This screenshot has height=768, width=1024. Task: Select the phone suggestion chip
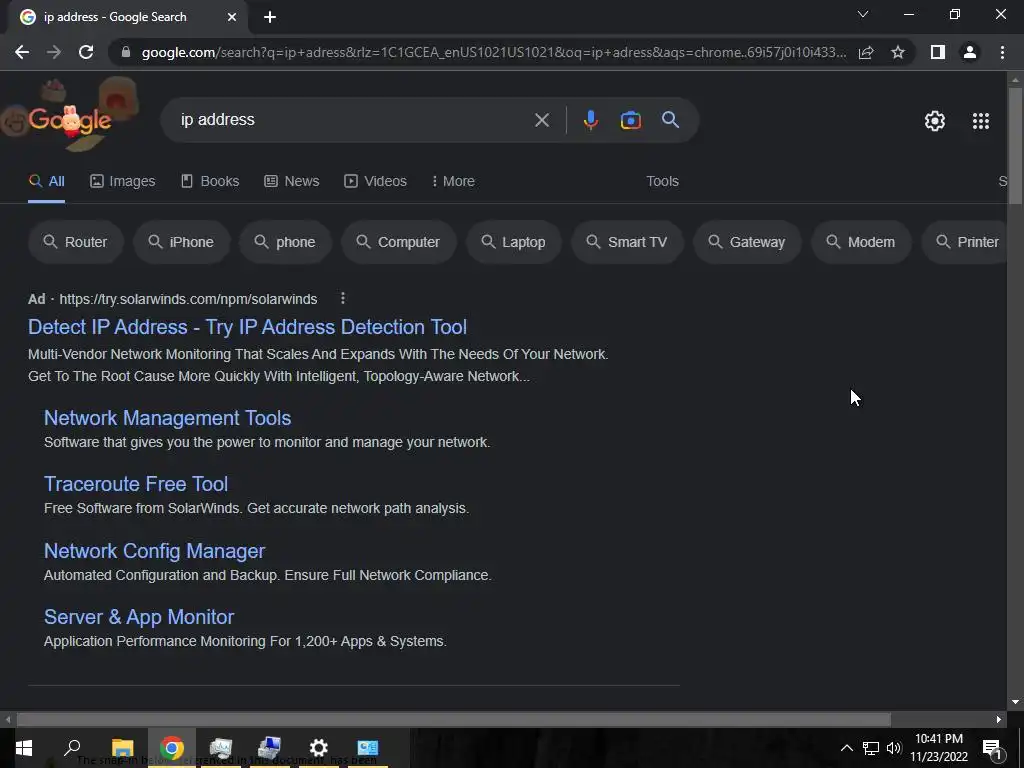coord(285,242)
